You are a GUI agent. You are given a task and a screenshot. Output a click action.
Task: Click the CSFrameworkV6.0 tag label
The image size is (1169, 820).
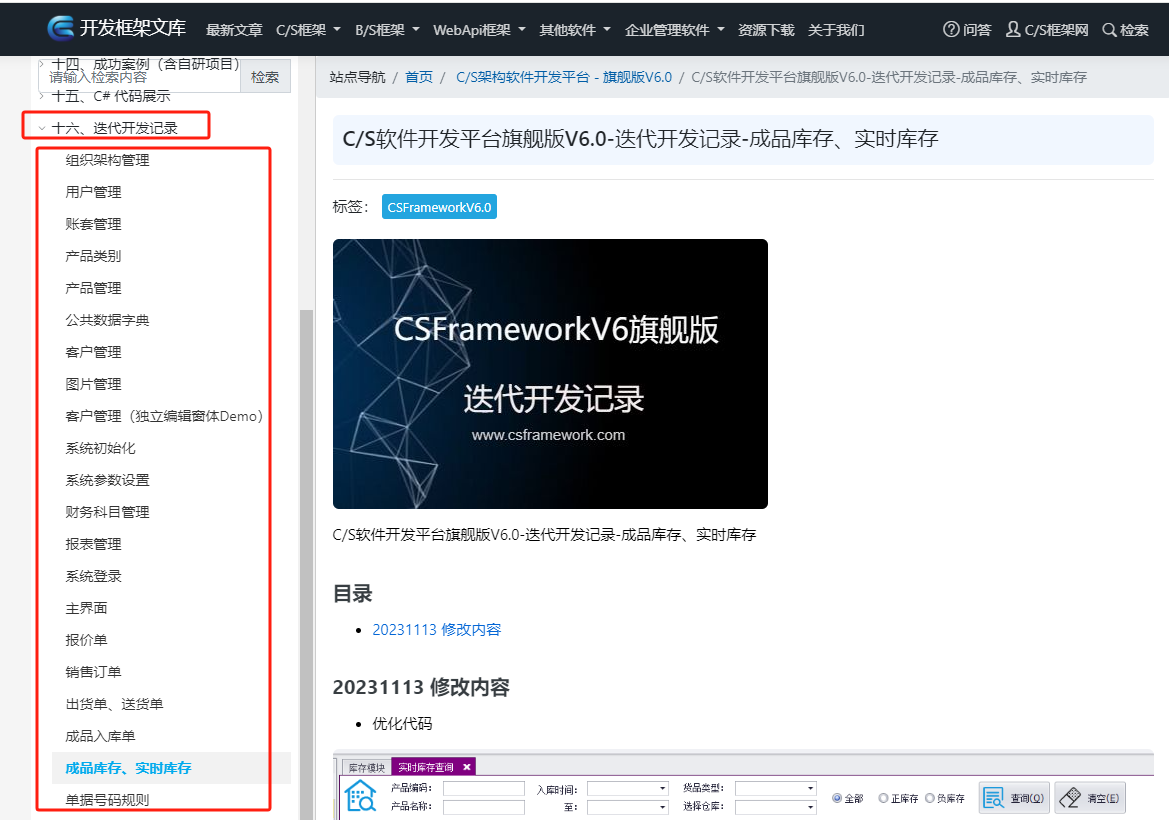pyautogui.click(x=439, y=207)
